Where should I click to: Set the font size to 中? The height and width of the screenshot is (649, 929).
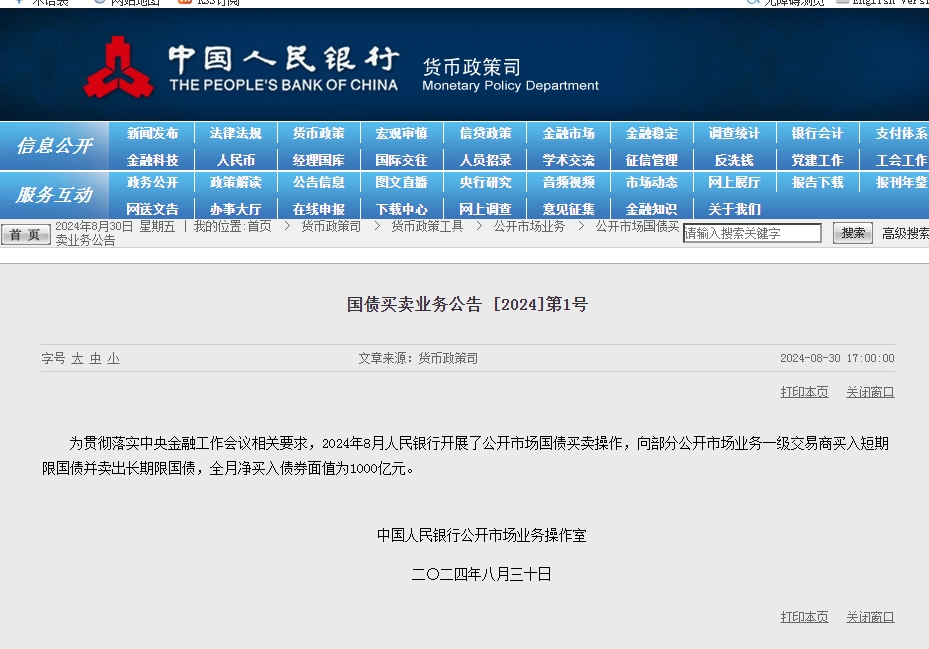(95, 358)
